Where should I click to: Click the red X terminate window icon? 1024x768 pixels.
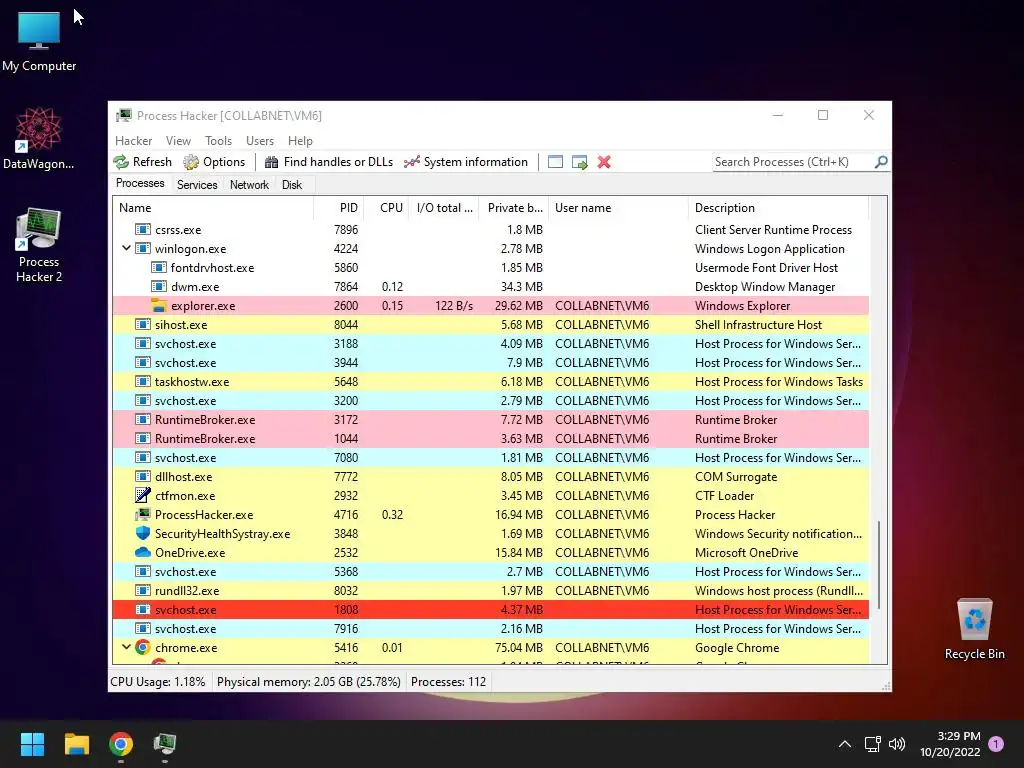pos(604,162)
